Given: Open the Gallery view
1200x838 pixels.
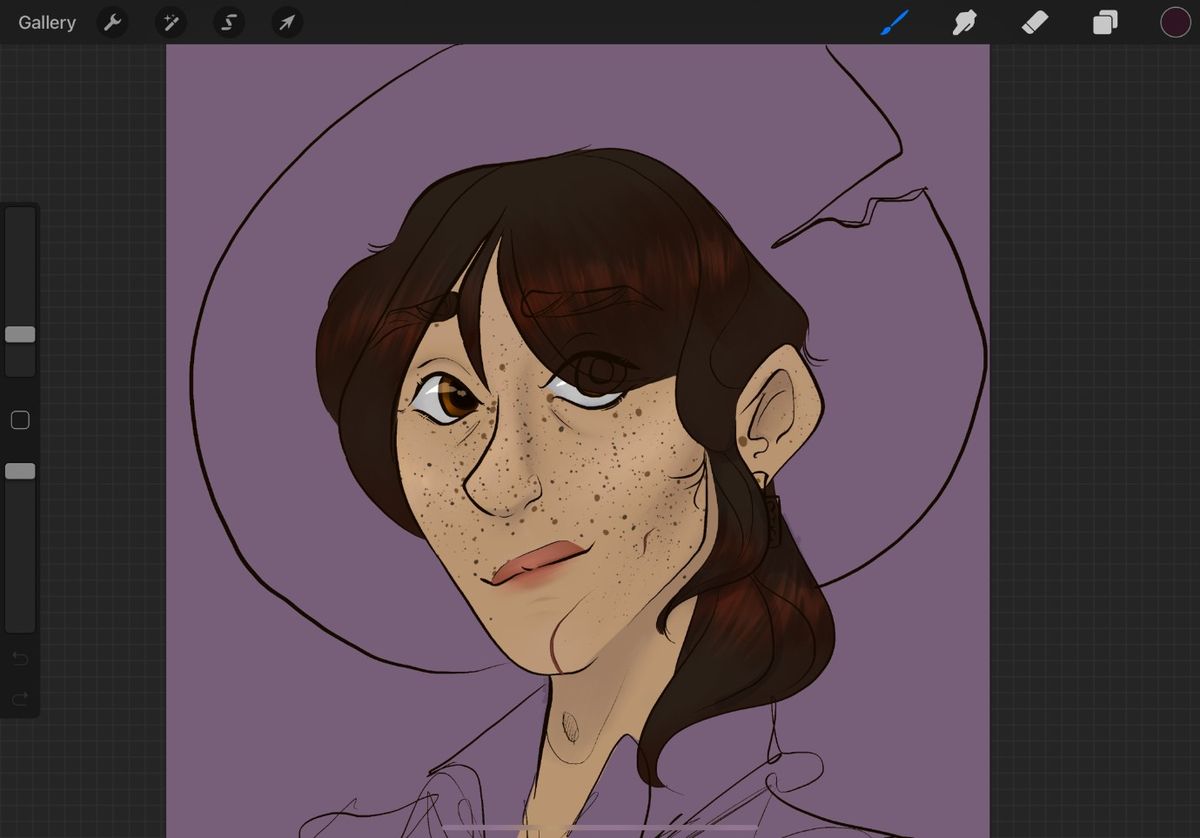Looking at the screenshot, I should pos(47,22).
